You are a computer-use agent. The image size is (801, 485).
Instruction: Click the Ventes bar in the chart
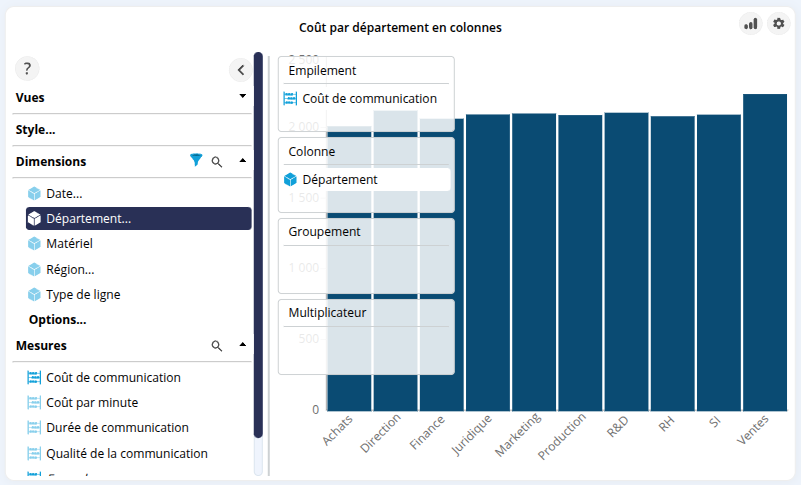pyautogui.click(x=764, y=250)
